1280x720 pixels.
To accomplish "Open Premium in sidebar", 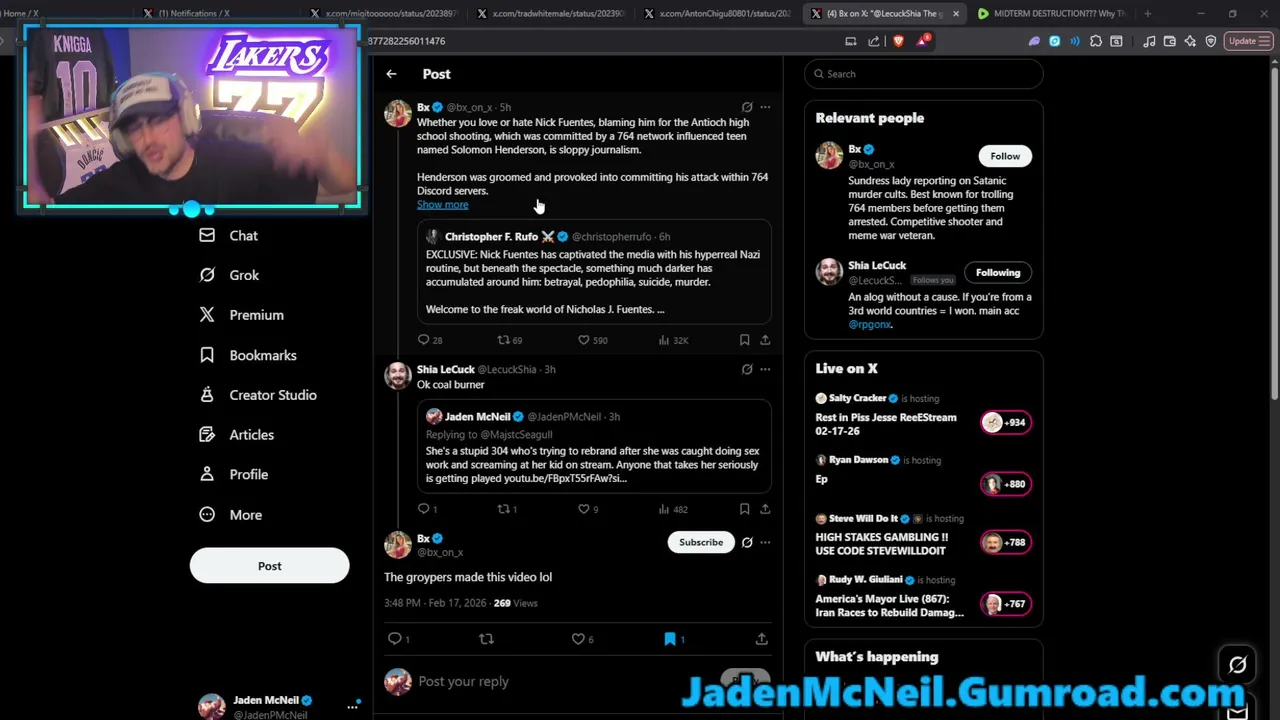I will click(241, 315).
